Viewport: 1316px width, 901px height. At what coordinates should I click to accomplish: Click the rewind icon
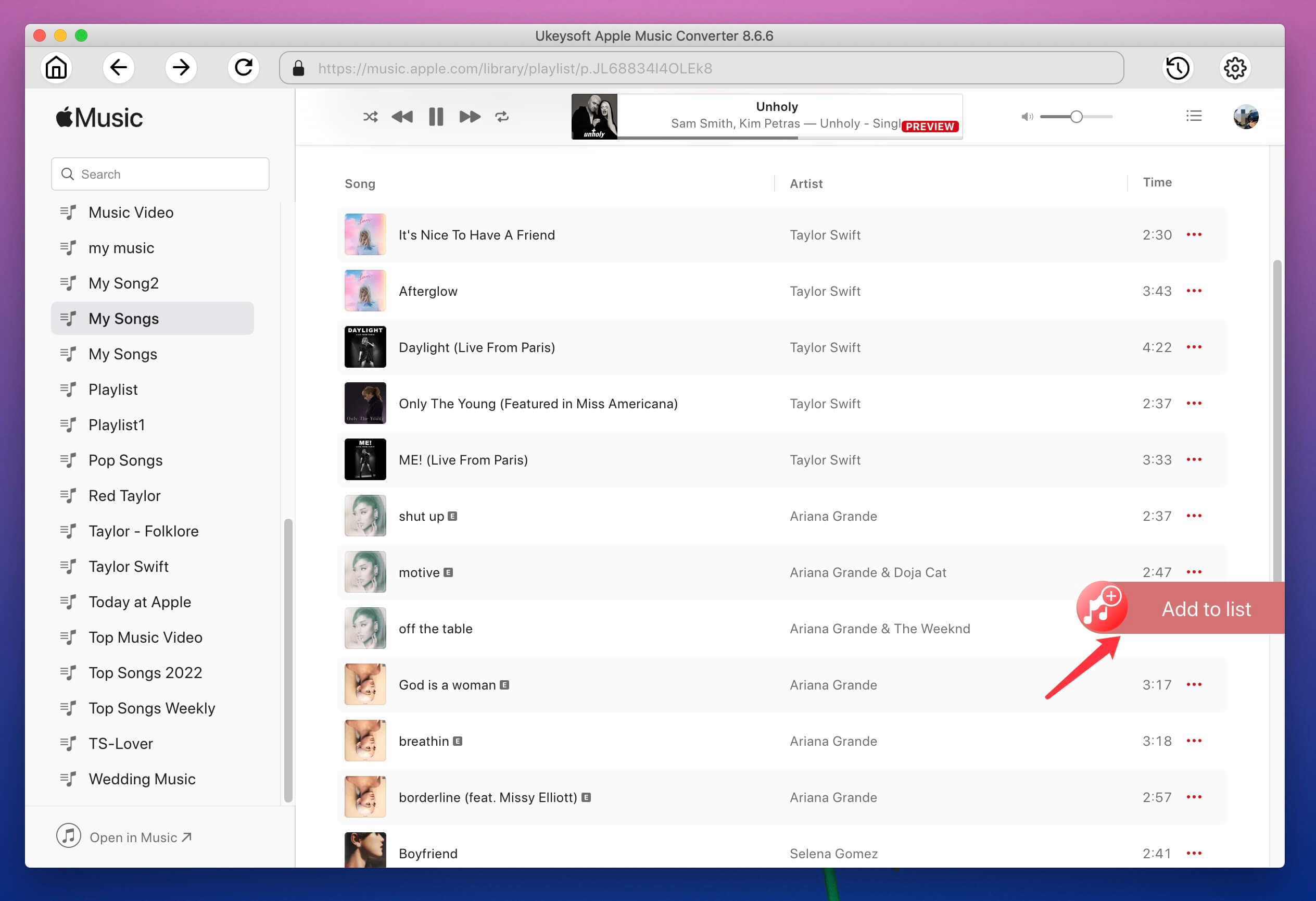click(403, 116)
